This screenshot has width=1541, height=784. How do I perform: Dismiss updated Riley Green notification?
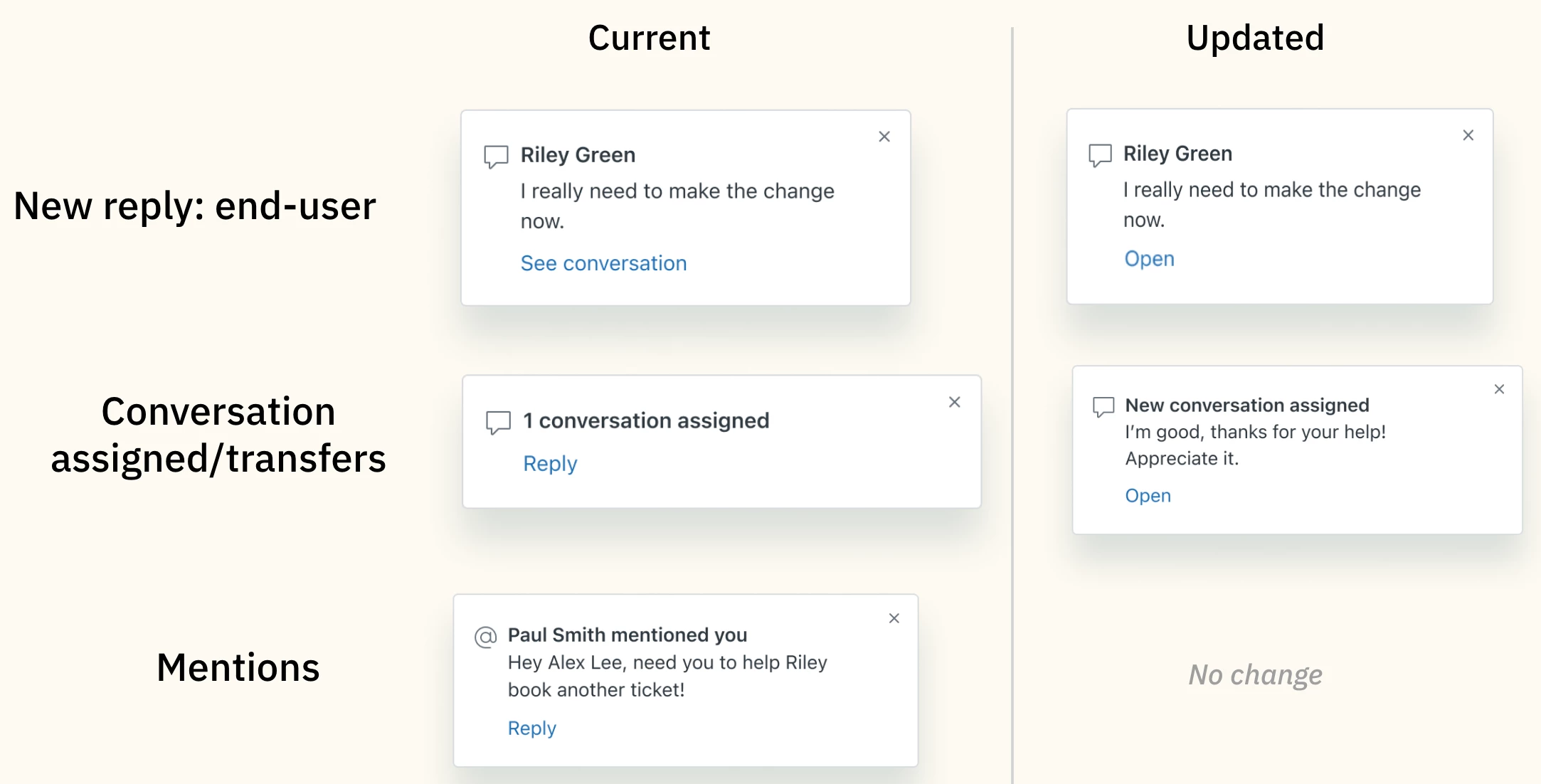(1468, 135)
